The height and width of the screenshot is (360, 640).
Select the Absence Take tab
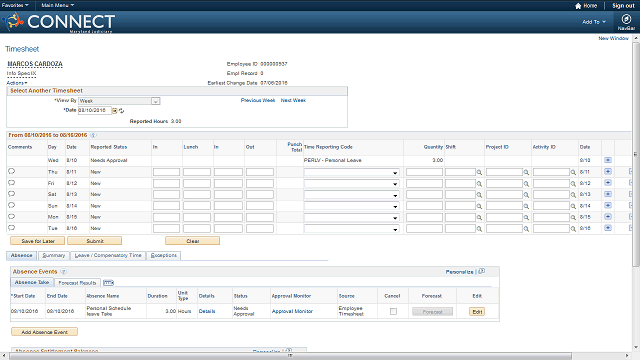(x=32, y=282)
